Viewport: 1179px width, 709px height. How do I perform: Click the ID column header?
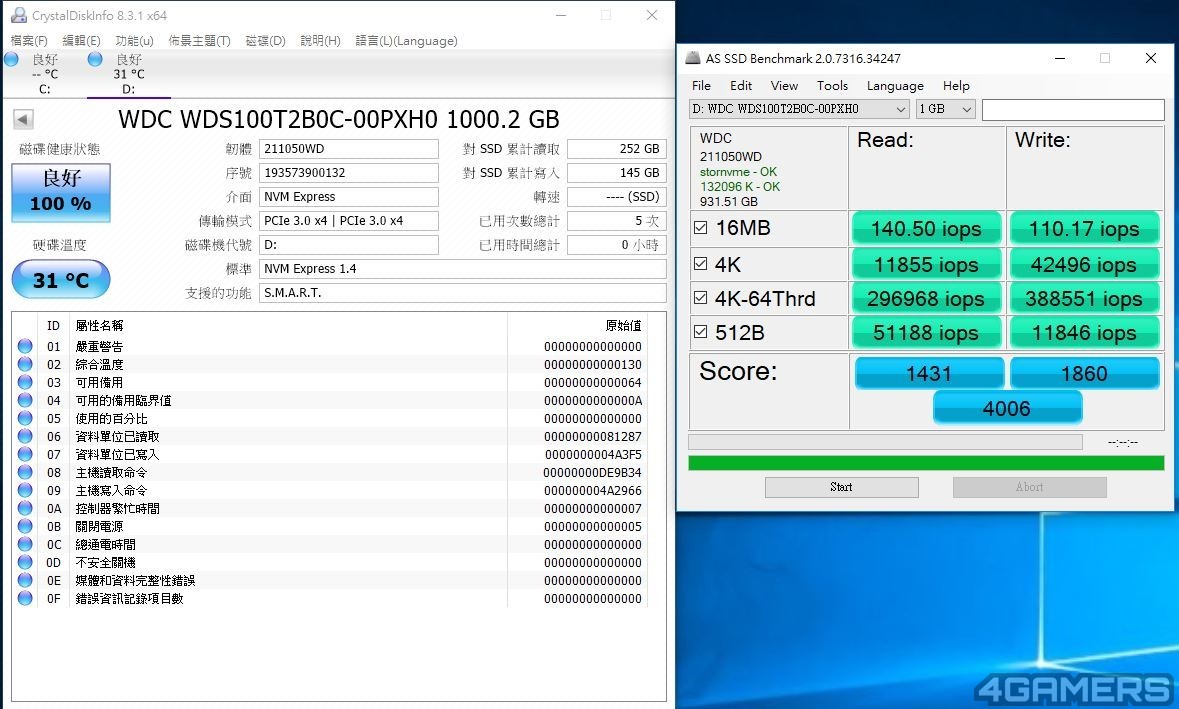53,326
